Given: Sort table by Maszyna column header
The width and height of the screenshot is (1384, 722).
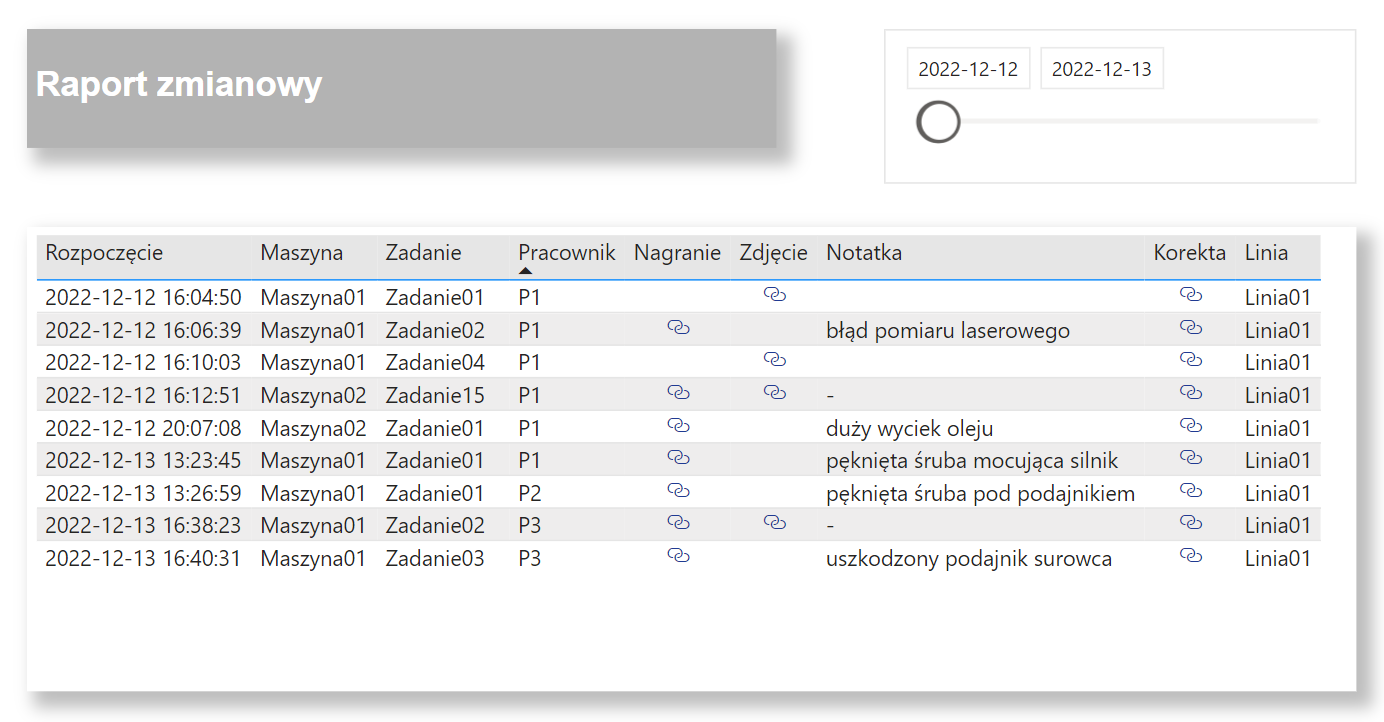Looking at the screenshot, I should click(302, 253).
